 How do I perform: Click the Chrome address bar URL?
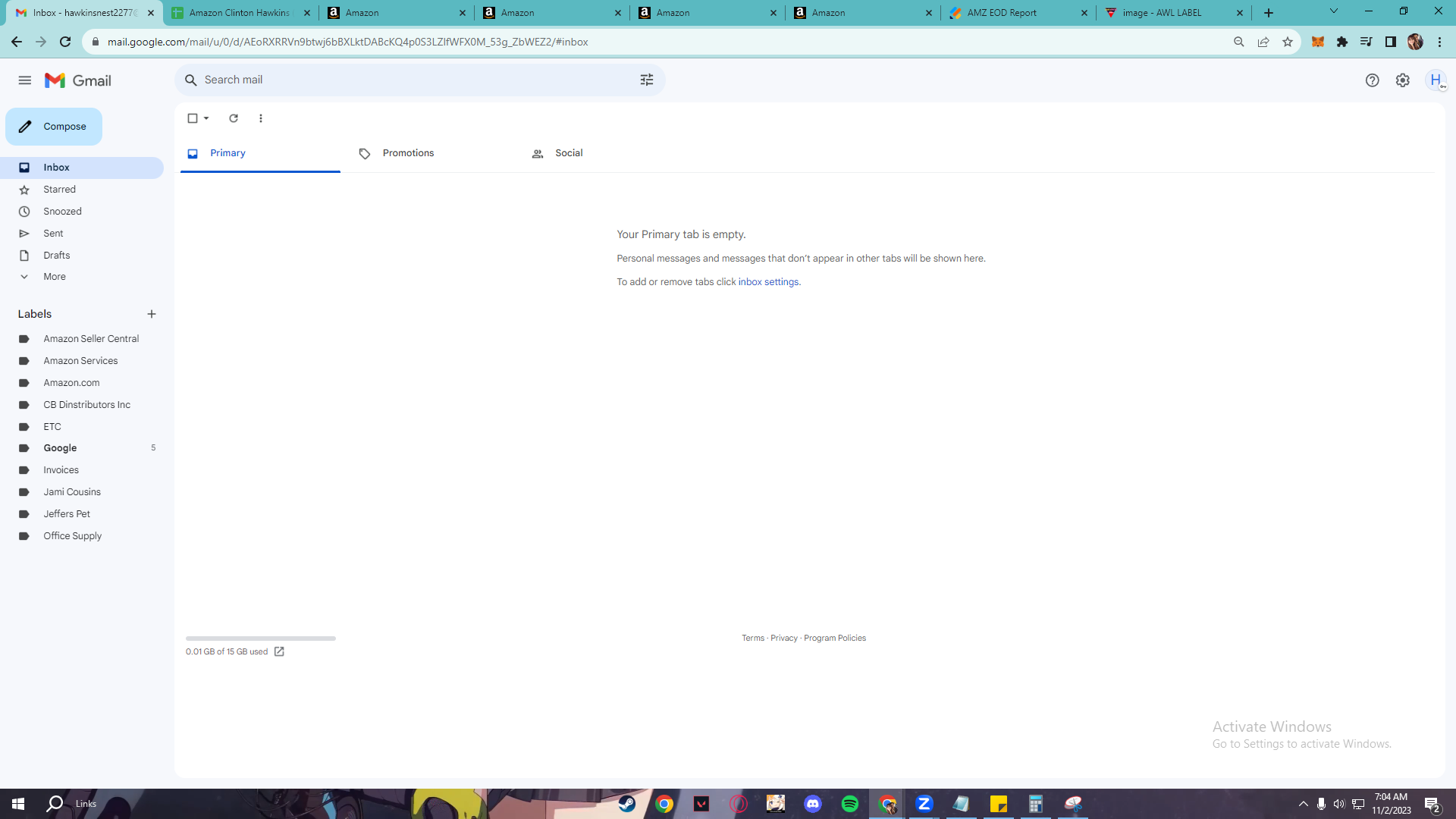pos(348,42)
